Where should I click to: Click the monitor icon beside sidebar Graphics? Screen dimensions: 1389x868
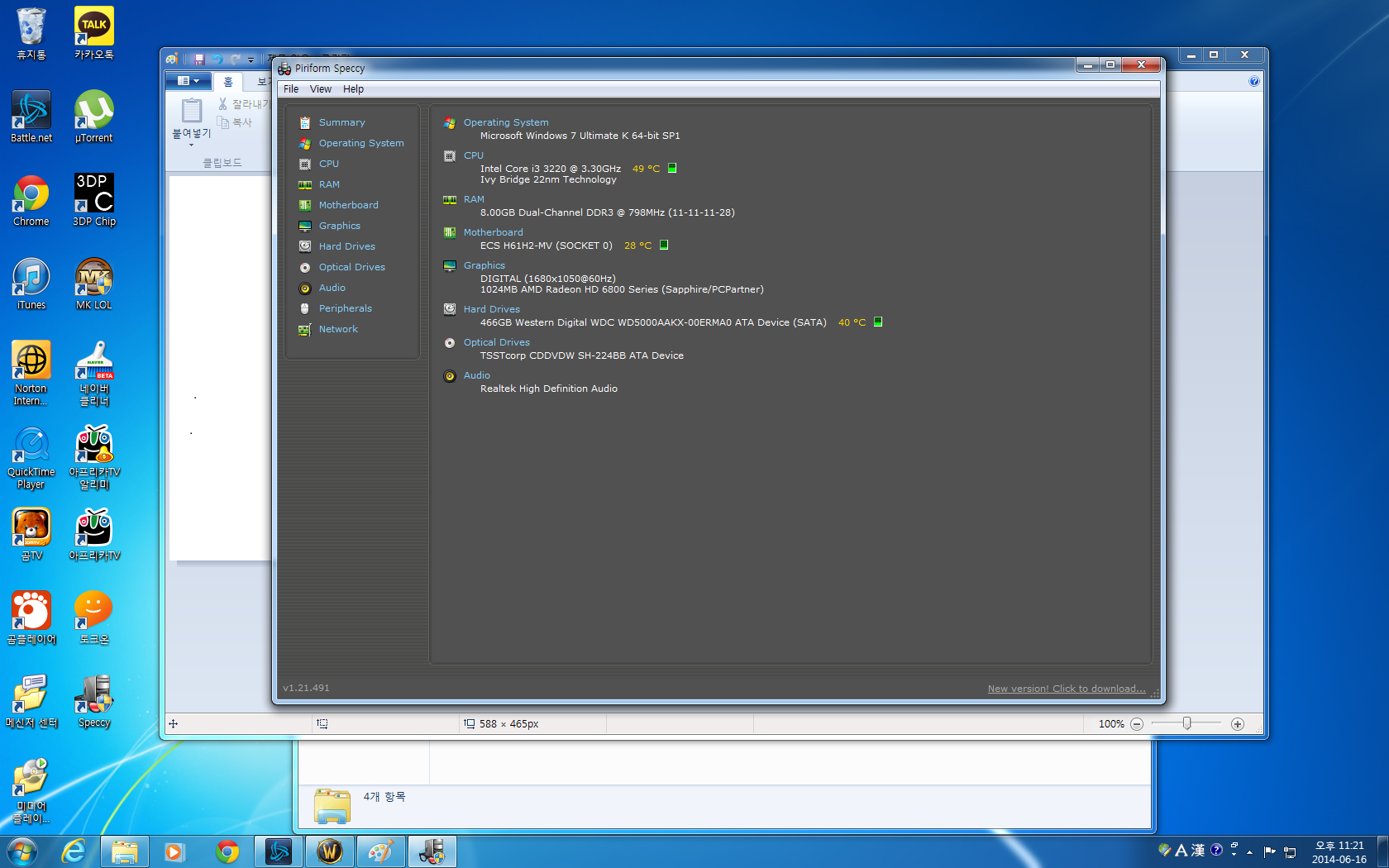(x=305, y=226)
